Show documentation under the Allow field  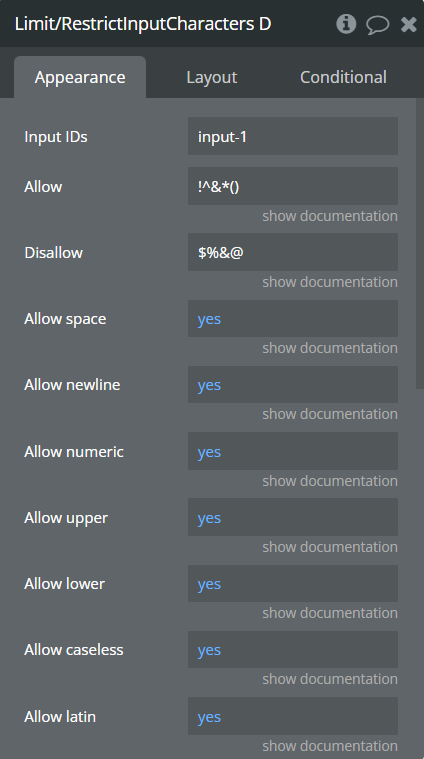330,216
